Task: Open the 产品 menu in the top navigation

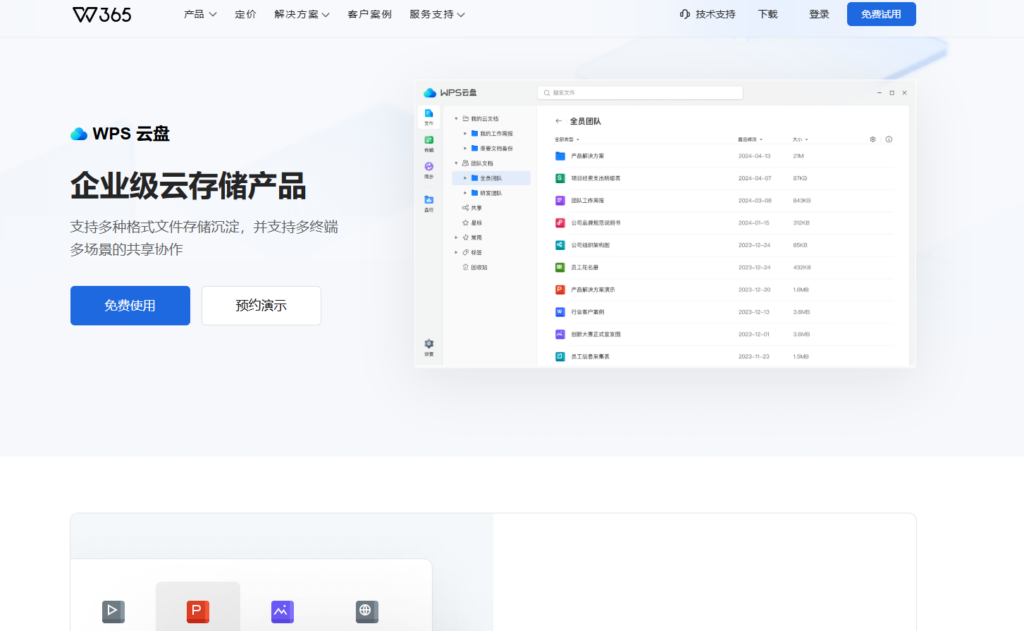Action: tap(197, 15)
